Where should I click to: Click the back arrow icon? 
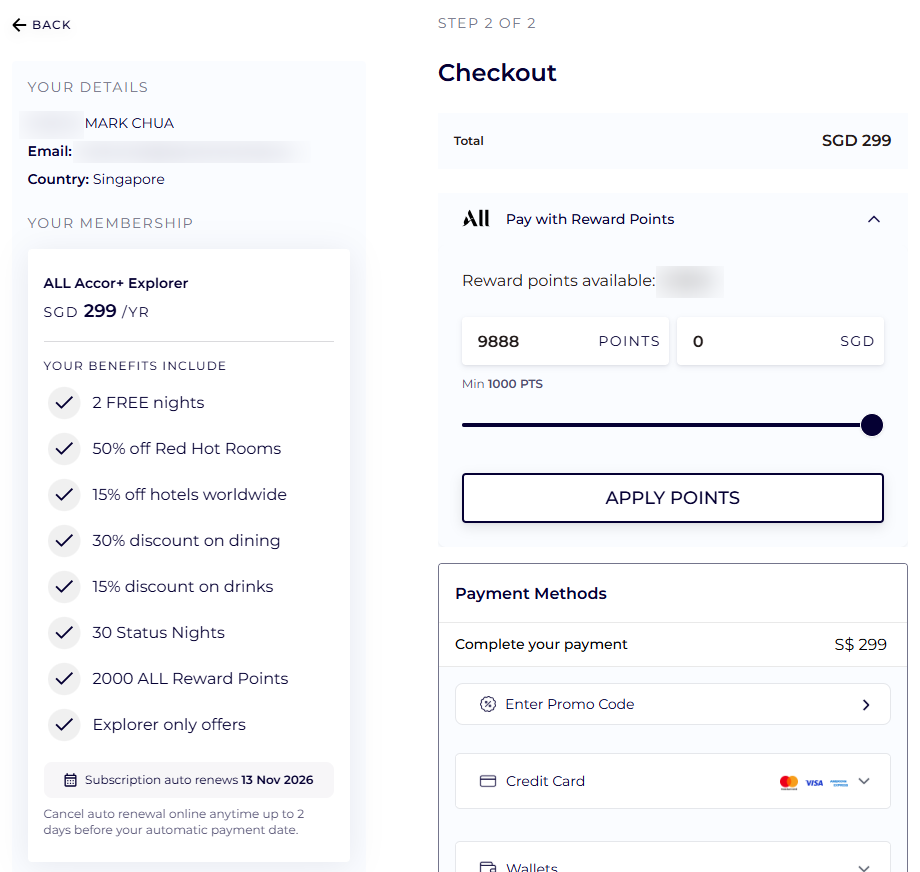[19, 25]
